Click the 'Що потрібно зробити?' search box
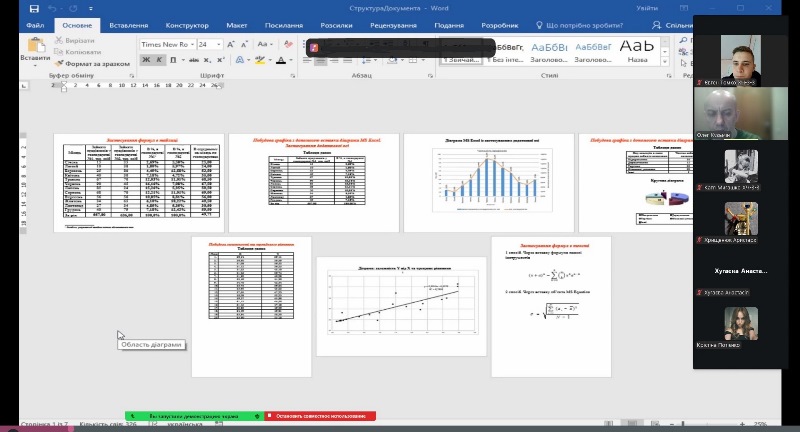Viewport: 800px width, 432px height. (x=580, y=25)
